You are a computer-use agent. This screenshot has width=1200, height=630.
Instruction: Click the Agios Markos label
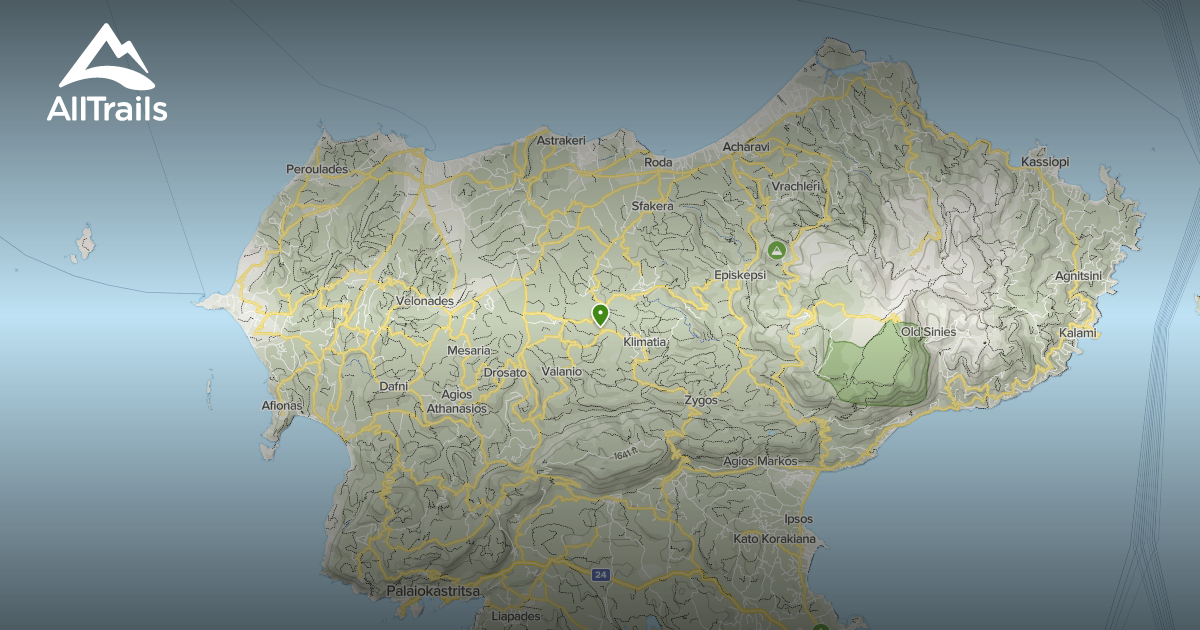click(761, 461)
